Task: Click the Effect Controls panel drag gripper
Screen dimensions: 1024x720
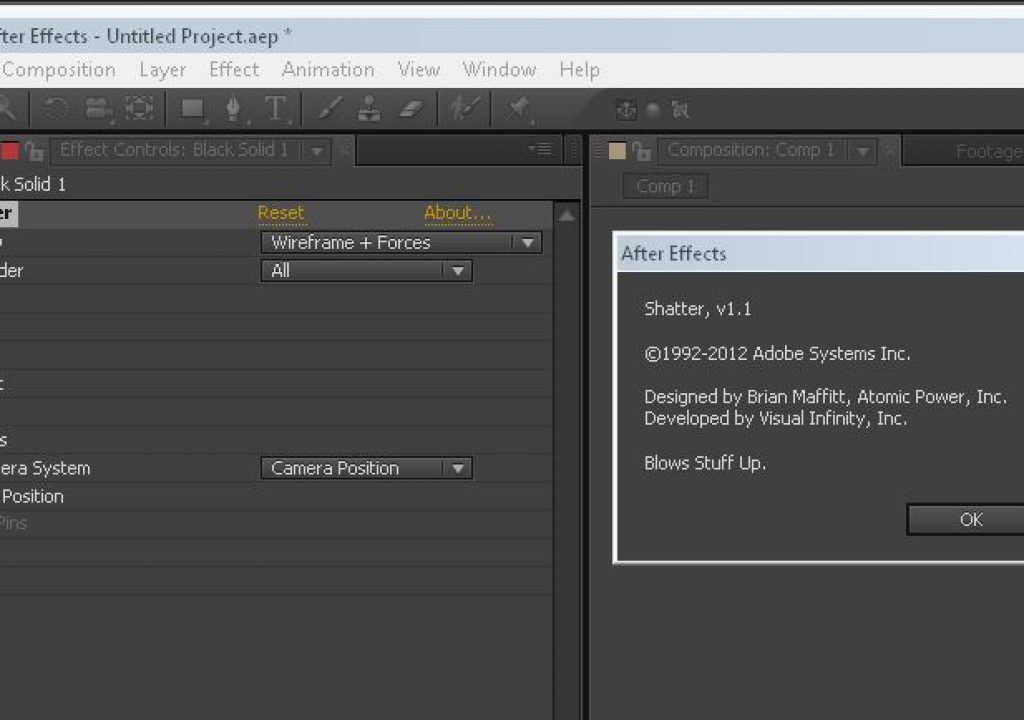Action: [x=574, y=151]
